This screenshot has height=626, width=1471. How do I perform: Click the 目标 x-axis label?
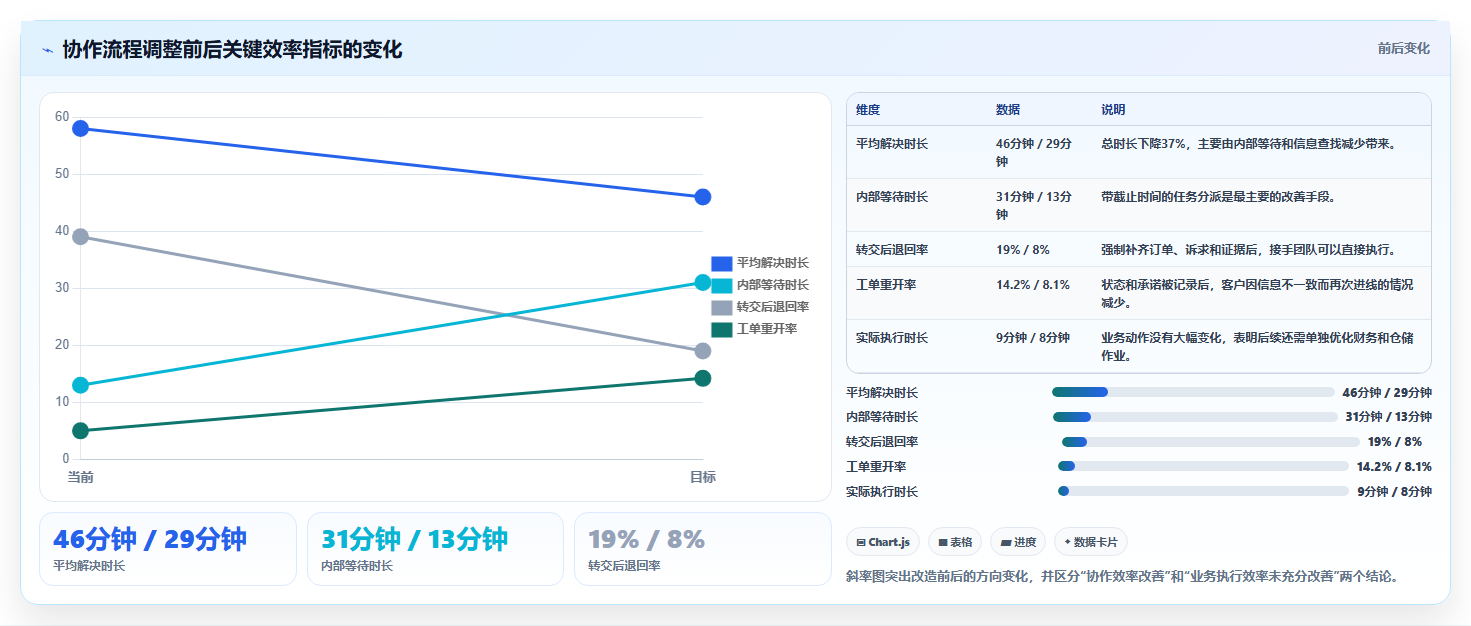(703, 477)
